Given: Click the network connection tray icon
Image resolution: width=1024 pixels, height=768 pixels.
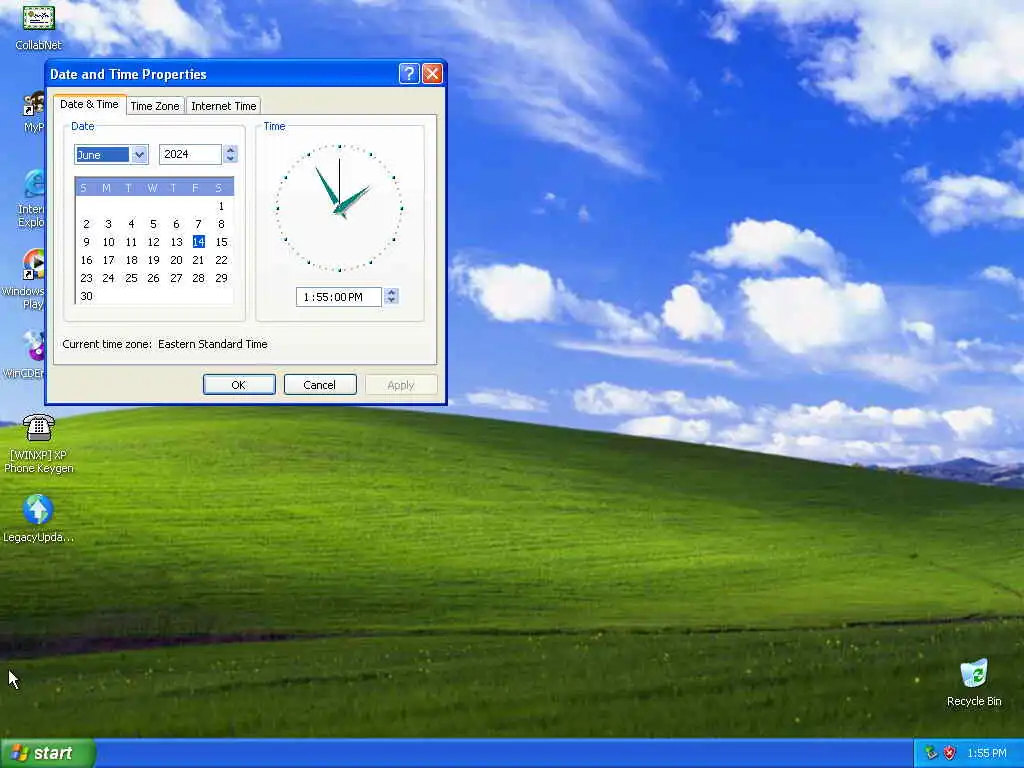Looking at the screenshot, I should [931, 753].
